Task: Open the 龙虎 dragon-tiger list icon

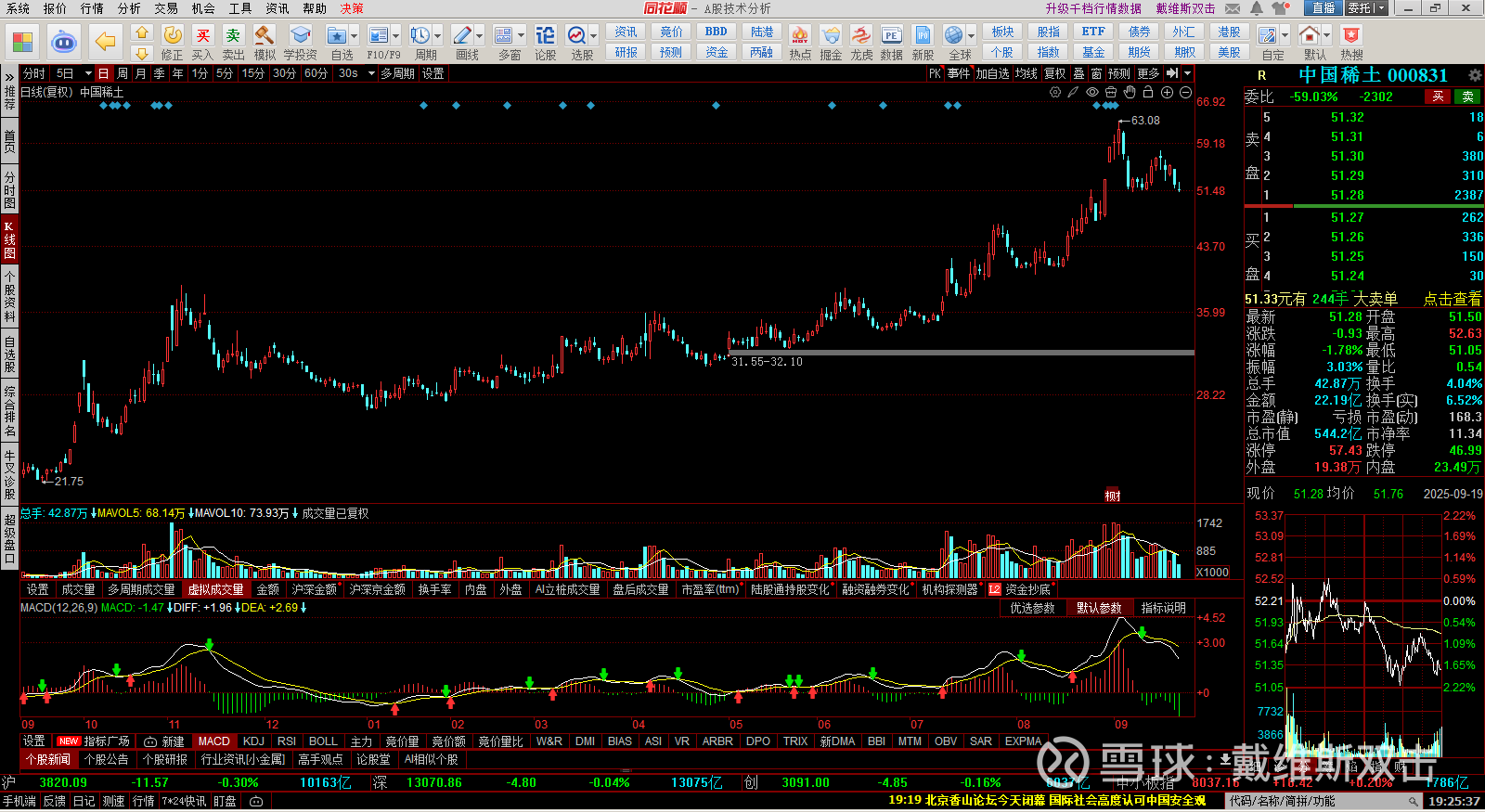Action: click(x=861, y=35)
